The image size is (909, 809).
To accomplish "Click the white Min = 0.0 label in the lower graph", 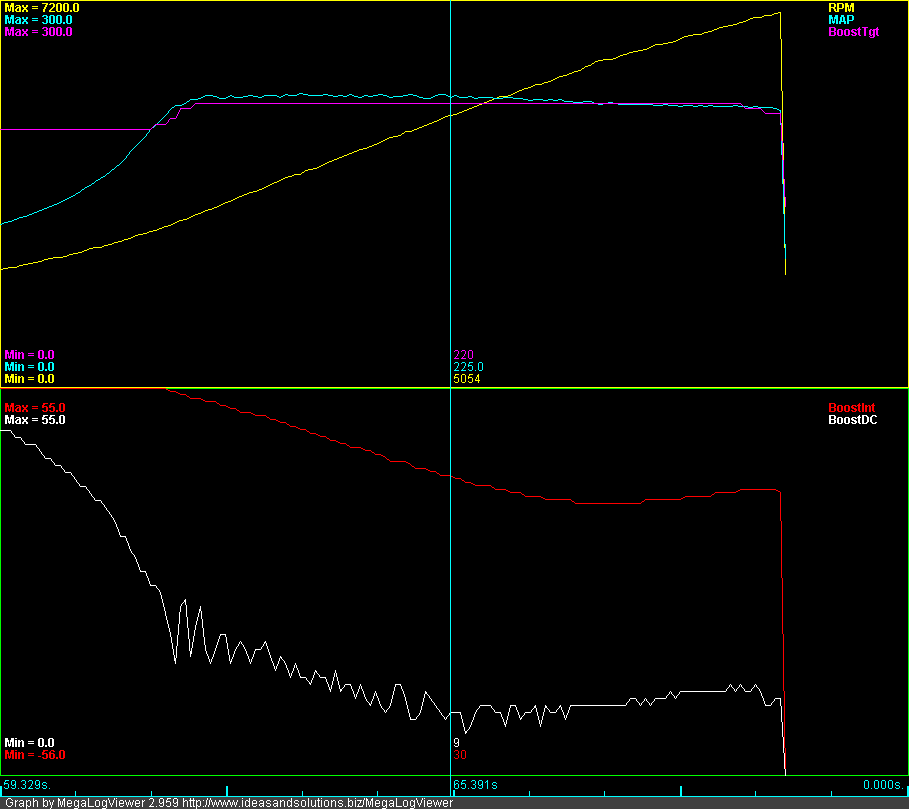I will [x=29, y=743].
